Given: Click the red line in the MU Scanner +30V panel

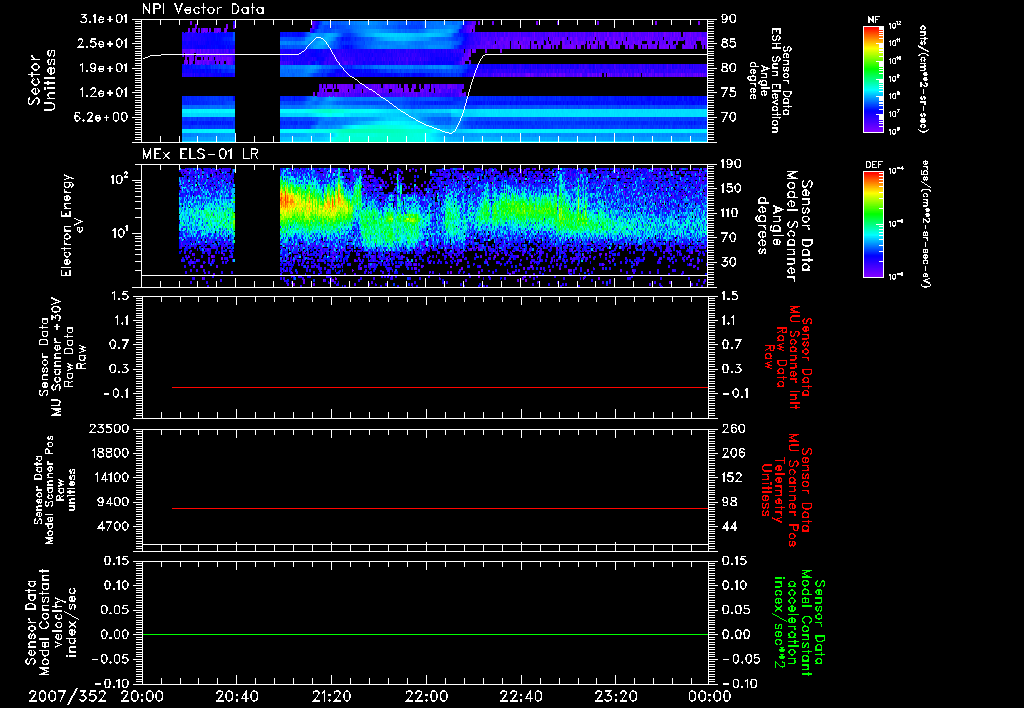Looking at the screenshot, I should point(440,387).
